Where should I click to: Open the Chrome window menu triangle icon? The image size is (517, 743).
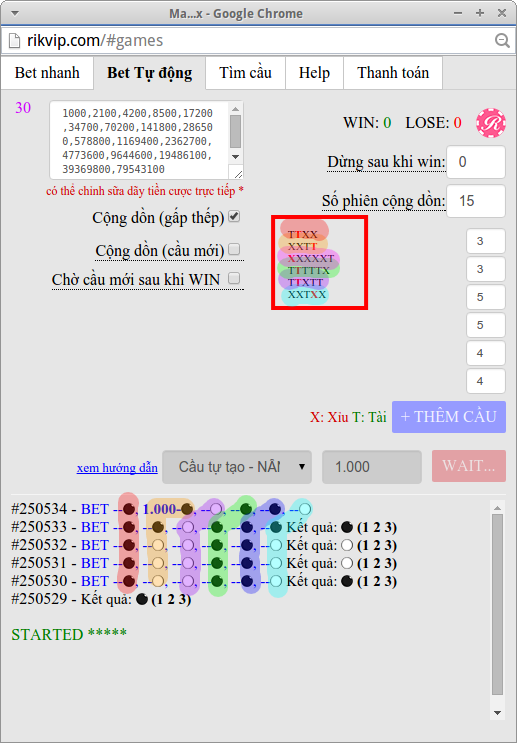point(15,13)
